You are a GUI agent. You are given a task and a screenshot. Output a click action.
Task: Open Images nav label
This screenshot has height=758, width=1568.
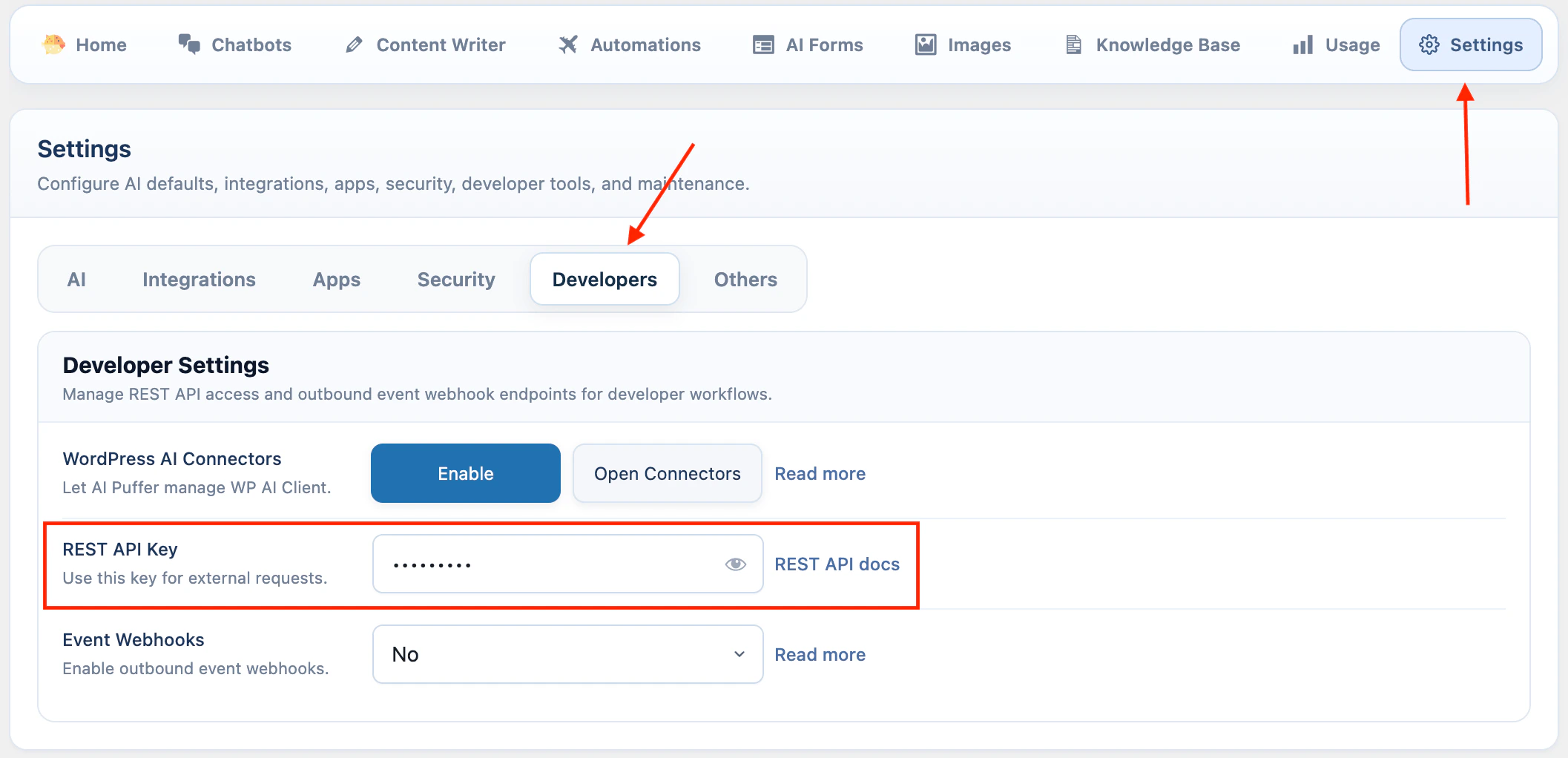[980, 45]
